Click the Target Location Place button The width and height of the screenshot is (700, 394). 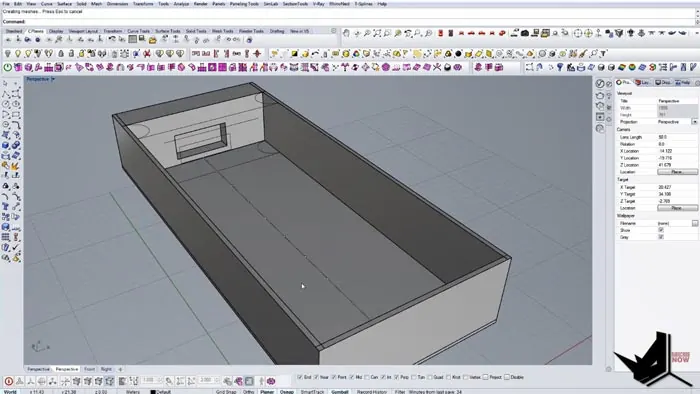coord(677,208)
